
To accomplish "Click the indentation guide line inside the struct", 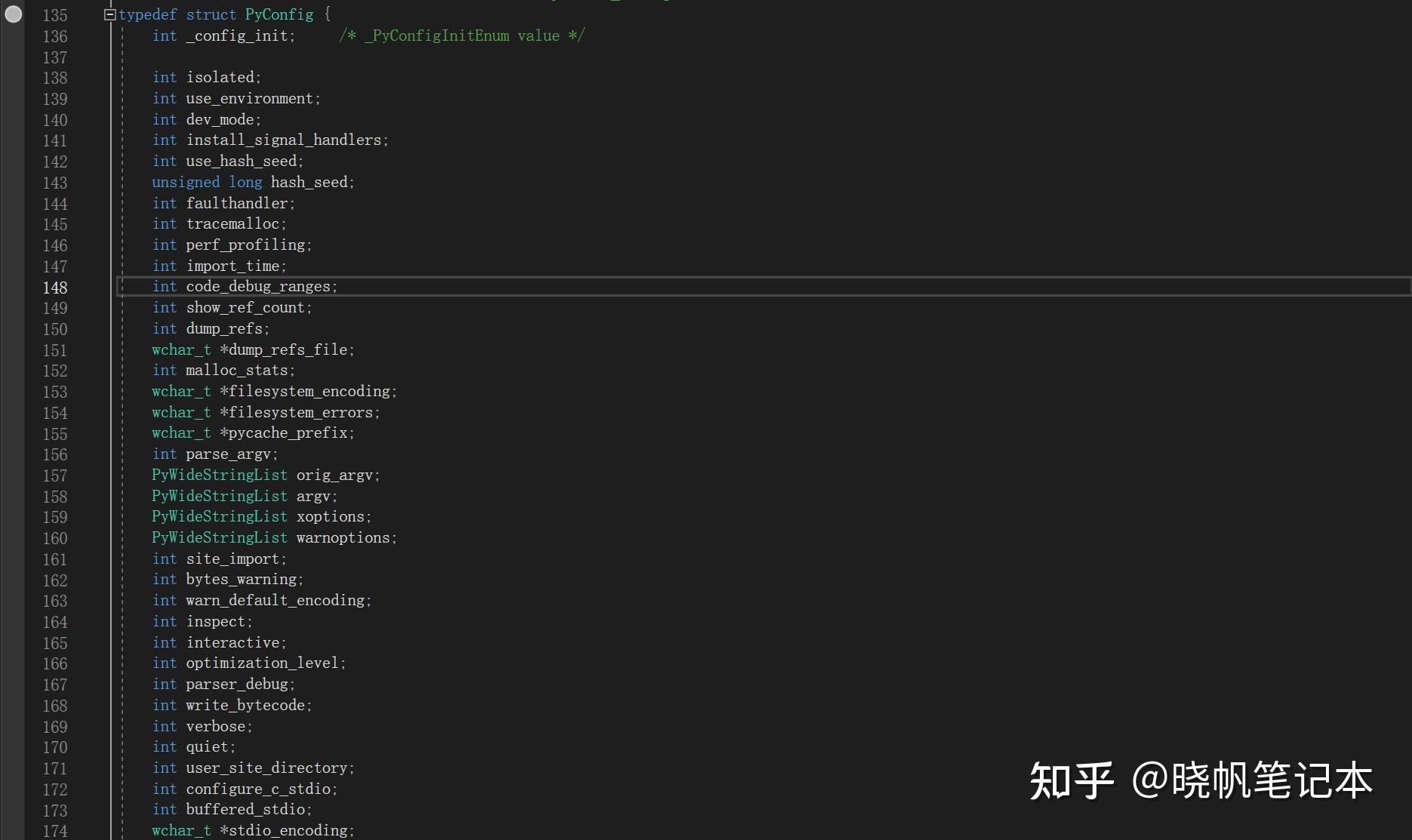I will [x=122, y=377].
